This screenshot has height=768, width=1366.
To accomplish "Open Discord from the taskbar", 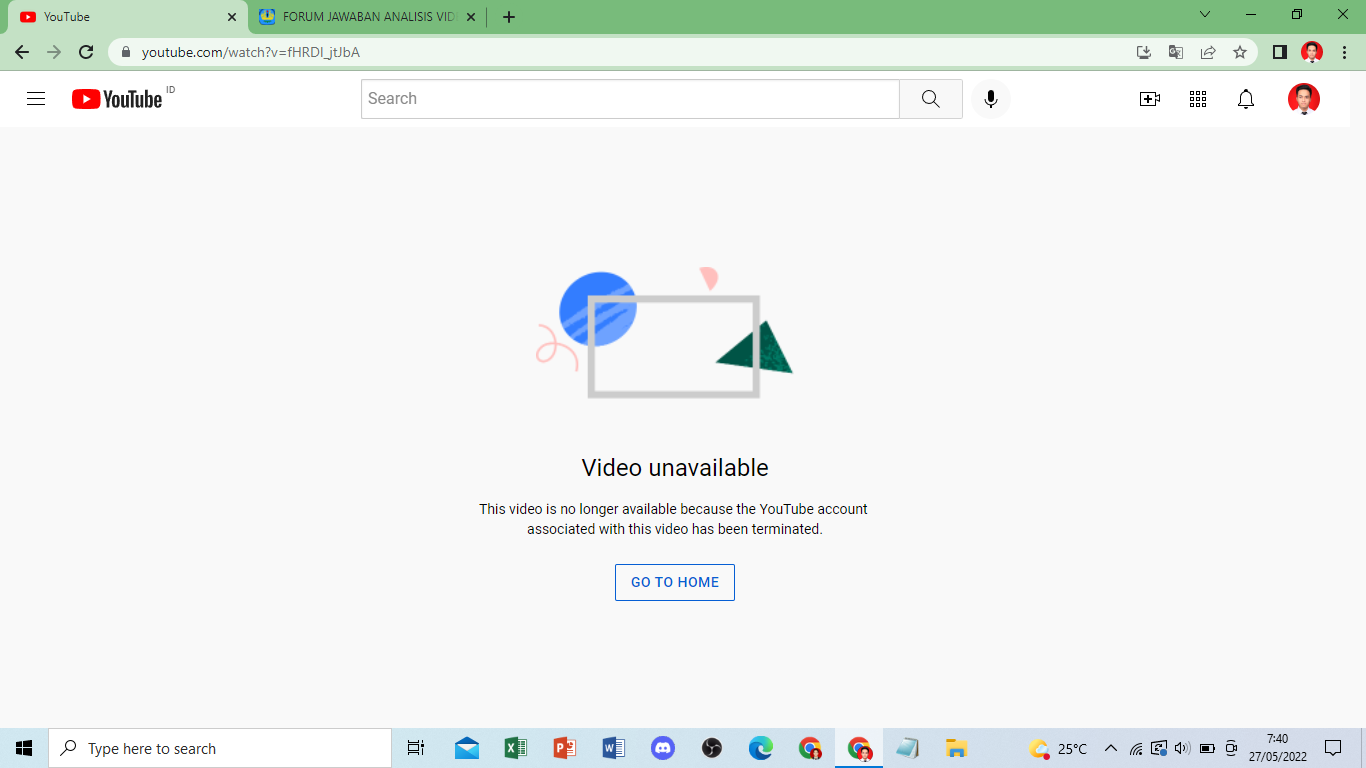I will (x=662, y=748).
